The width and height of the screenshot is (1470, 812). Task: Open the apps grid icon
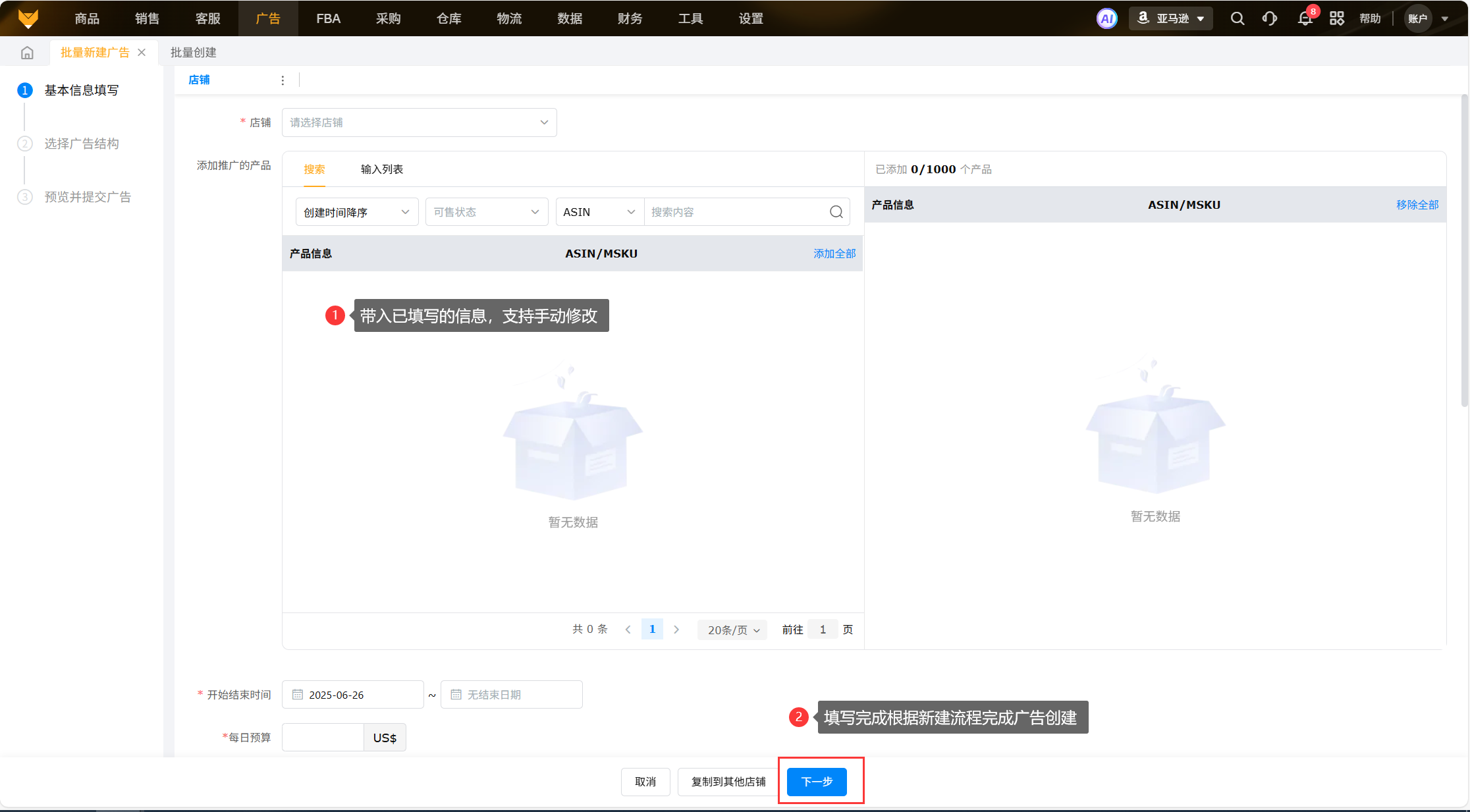1336,18
